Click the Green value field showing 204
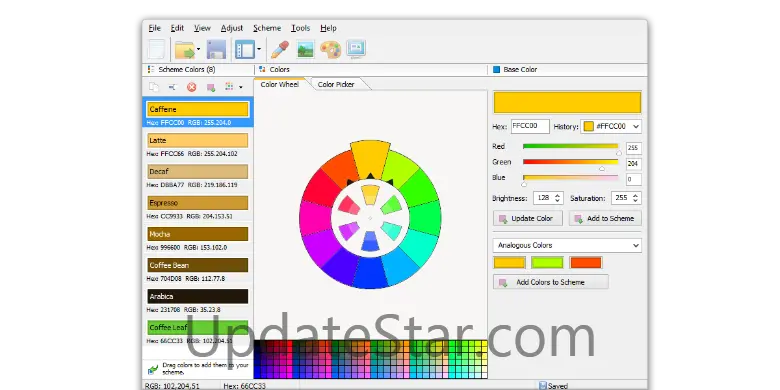780x390 pixels. pyautogui.click(x=634, y=164)
